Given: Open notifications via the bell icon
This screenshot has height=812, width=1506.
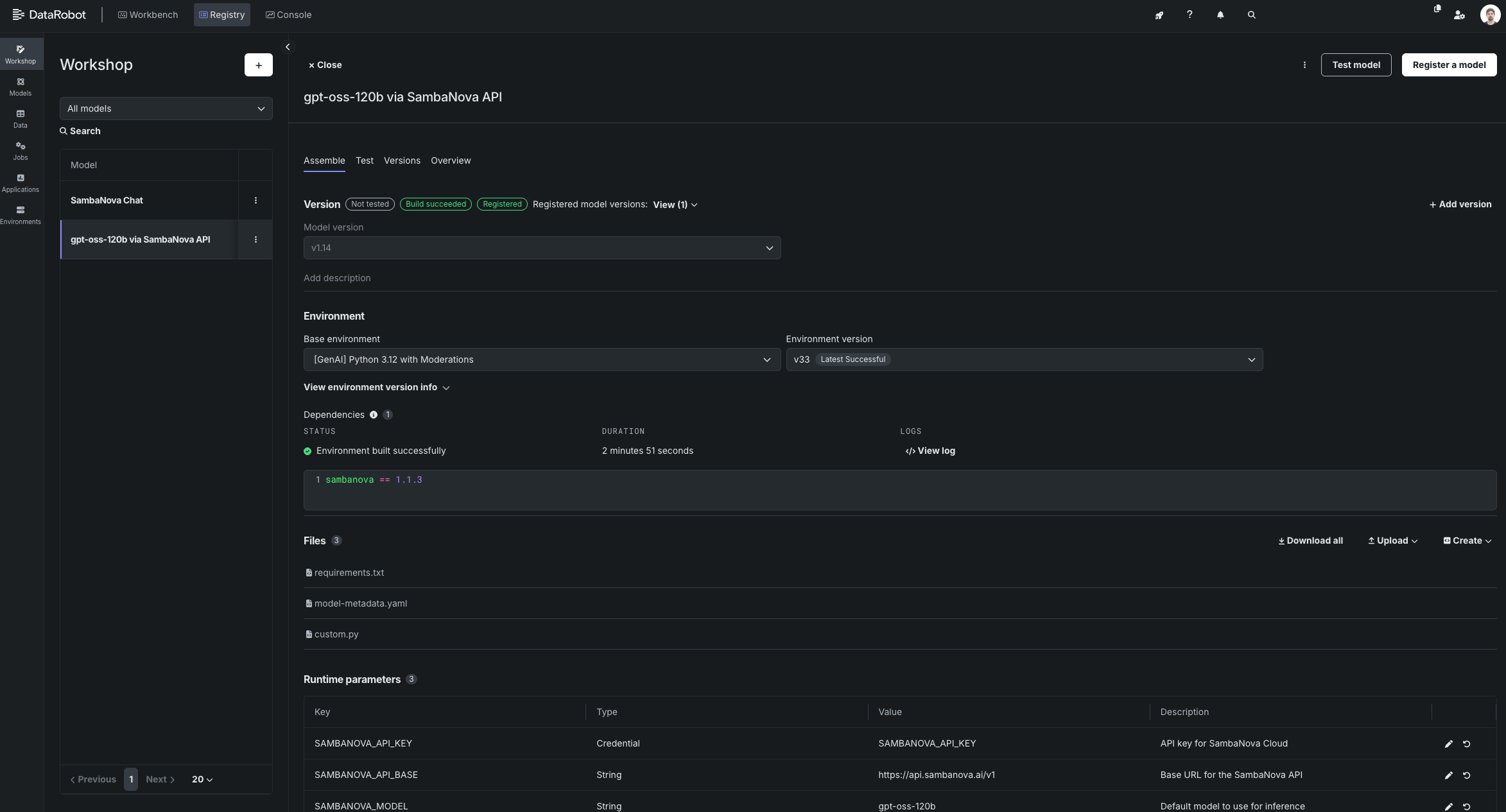Looking at the screenshot, I should pyautogui.click(x=1220, y=14).
